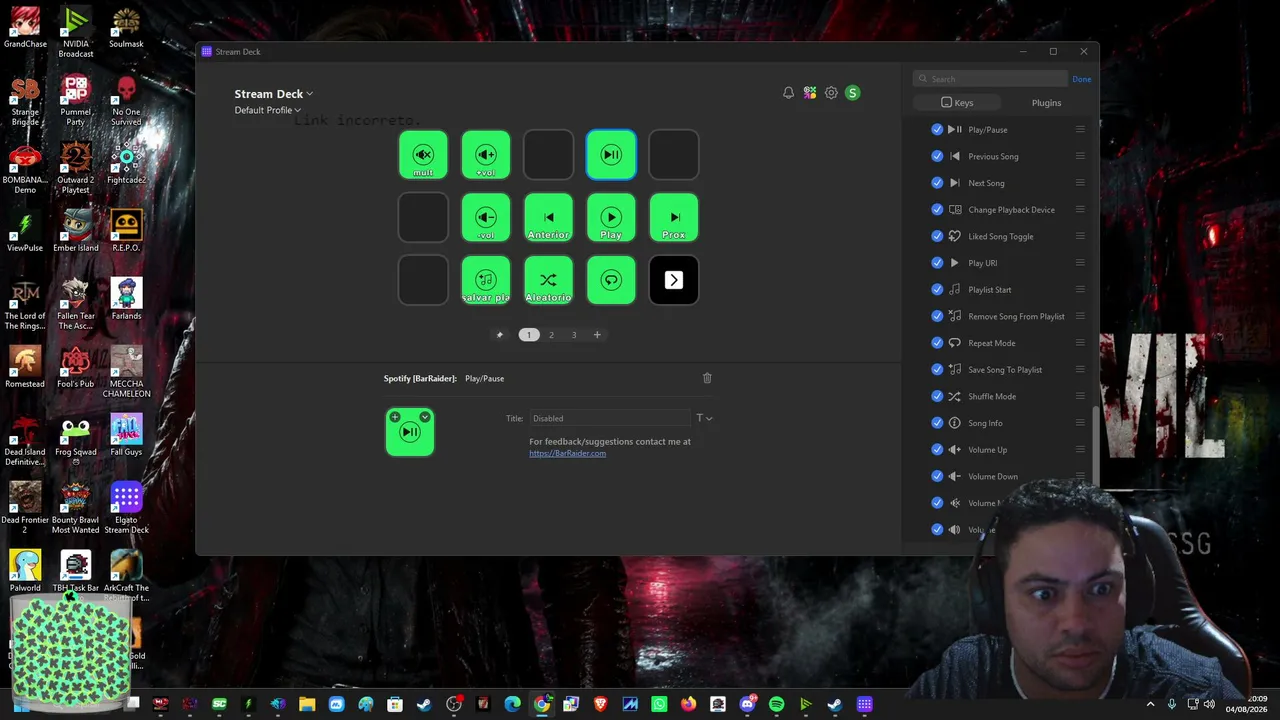Uncheck the Playlist Start checkbox
Screen dimensions: 1280x720
[937, 290]
